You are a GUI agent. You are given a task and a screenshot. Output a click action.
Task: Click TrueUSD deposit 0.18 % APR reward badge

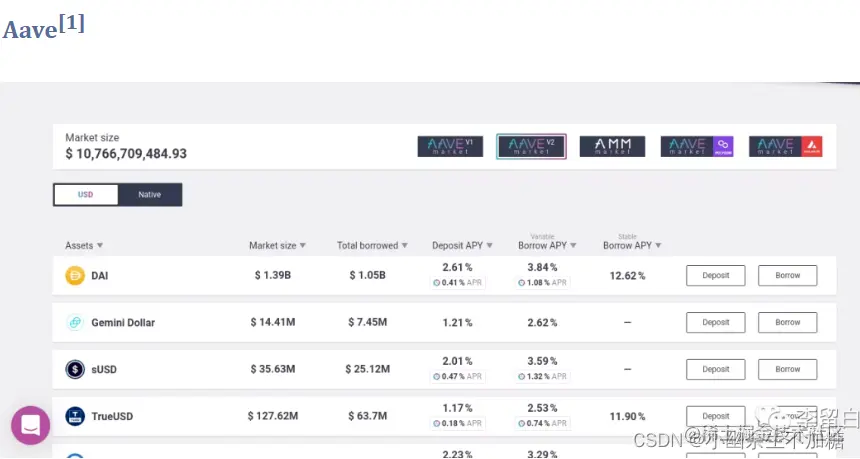(457, 423)
